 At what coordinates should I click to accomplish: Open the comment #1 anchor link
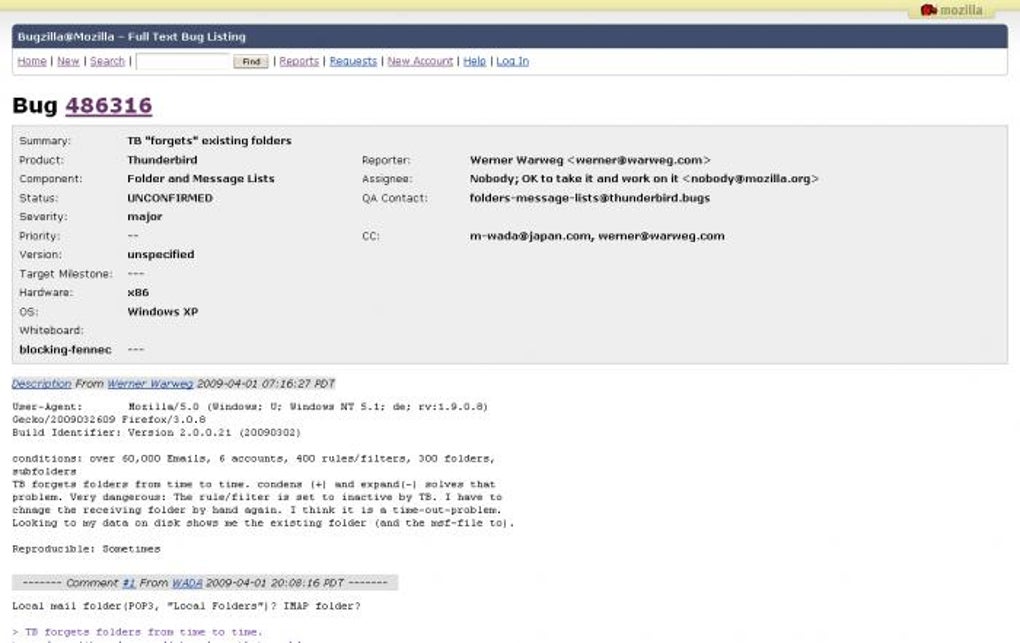(129, 583)
